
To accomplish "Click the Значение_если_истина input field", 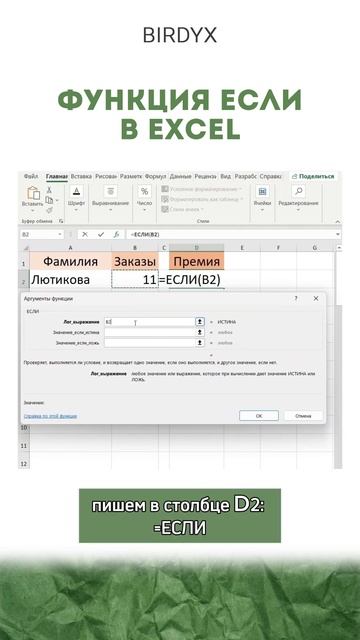I will 149,332.
